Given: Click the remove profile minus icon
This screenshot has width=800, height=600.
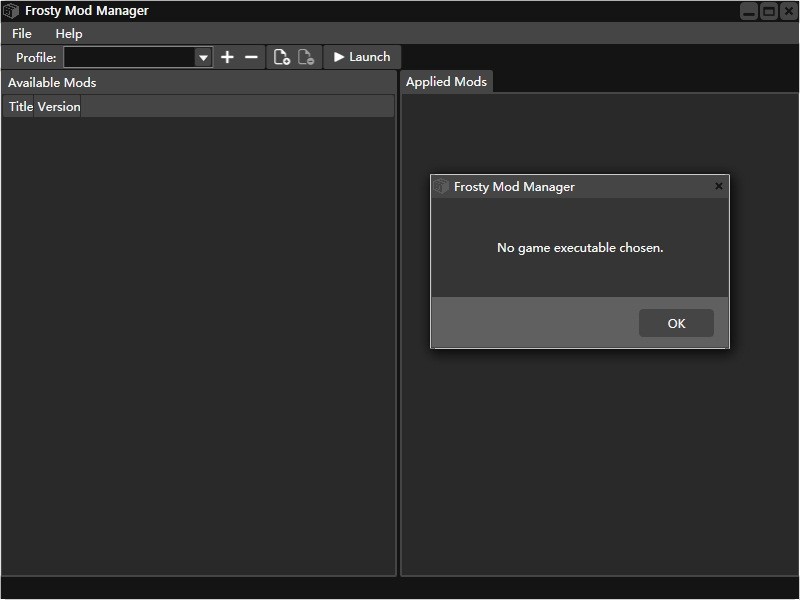Looking at the screenshot, I should (x=251, y=58).
